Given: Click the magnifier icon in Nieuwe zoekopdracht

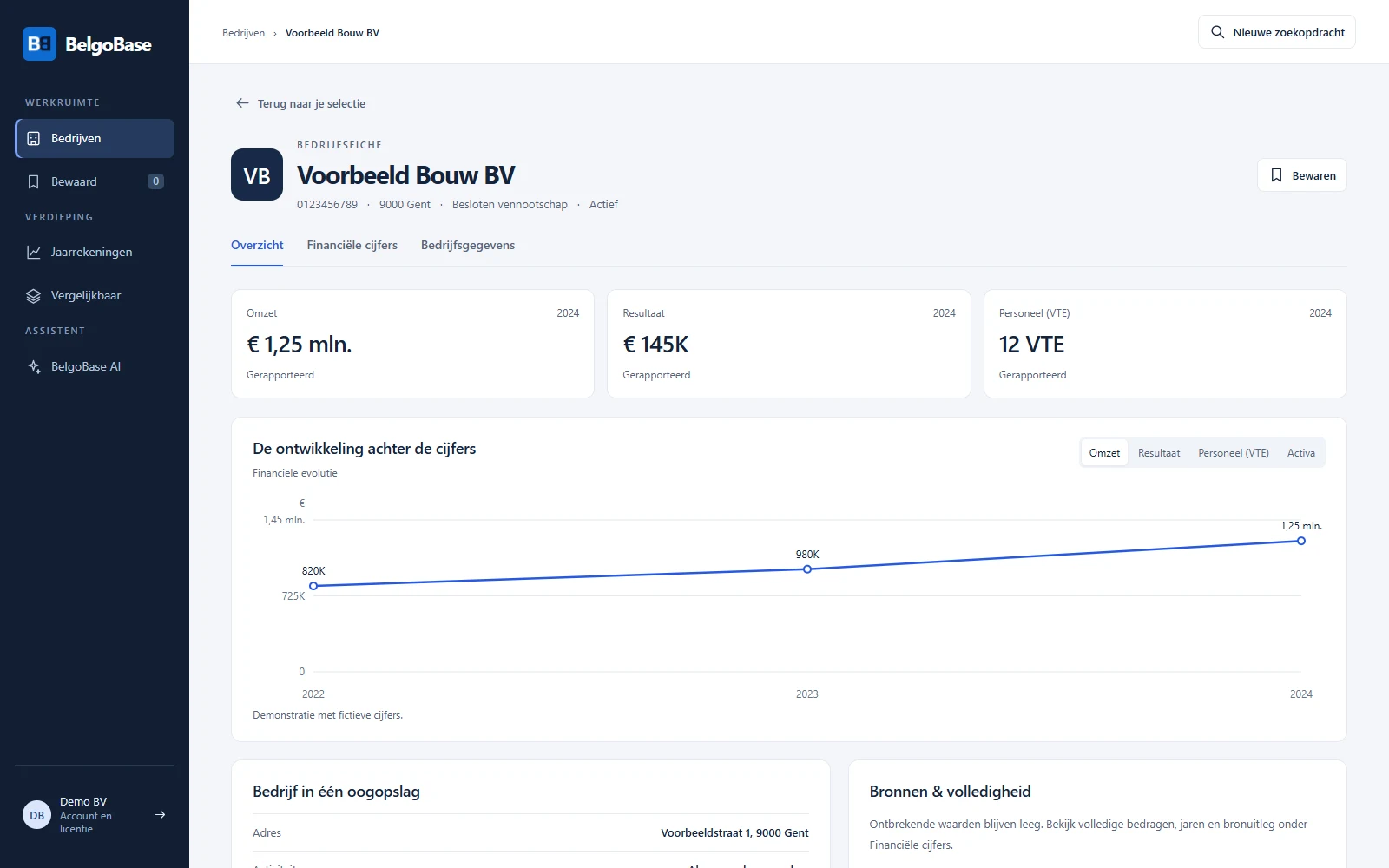Looking at the screenshot, I should click(x=1218, y=32).
